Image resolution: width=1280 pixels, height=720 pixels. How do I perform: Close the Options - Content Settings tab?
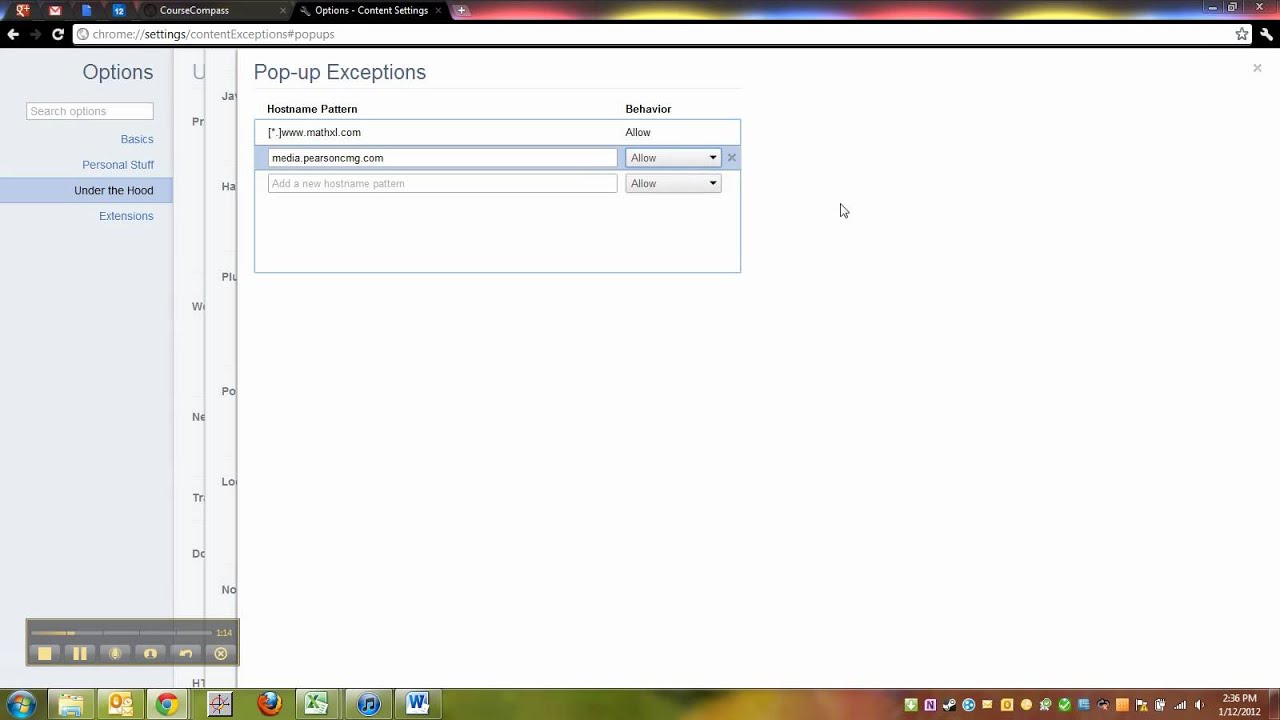(438, 10)
